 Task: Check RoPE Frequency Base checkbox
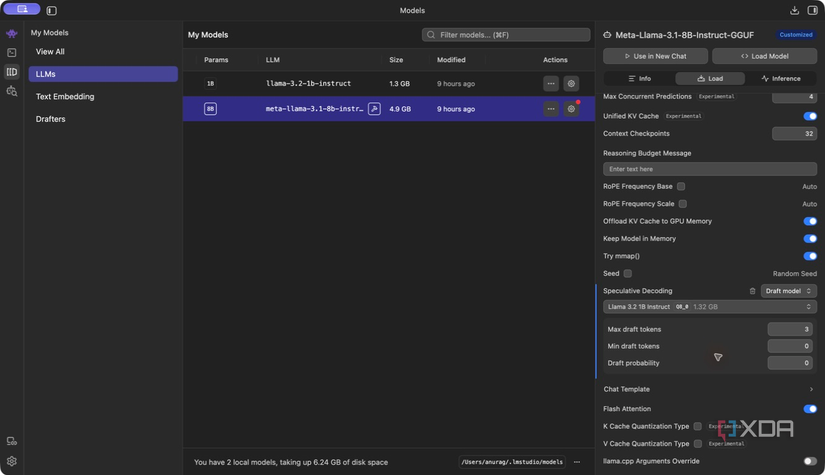click(681, 186)
